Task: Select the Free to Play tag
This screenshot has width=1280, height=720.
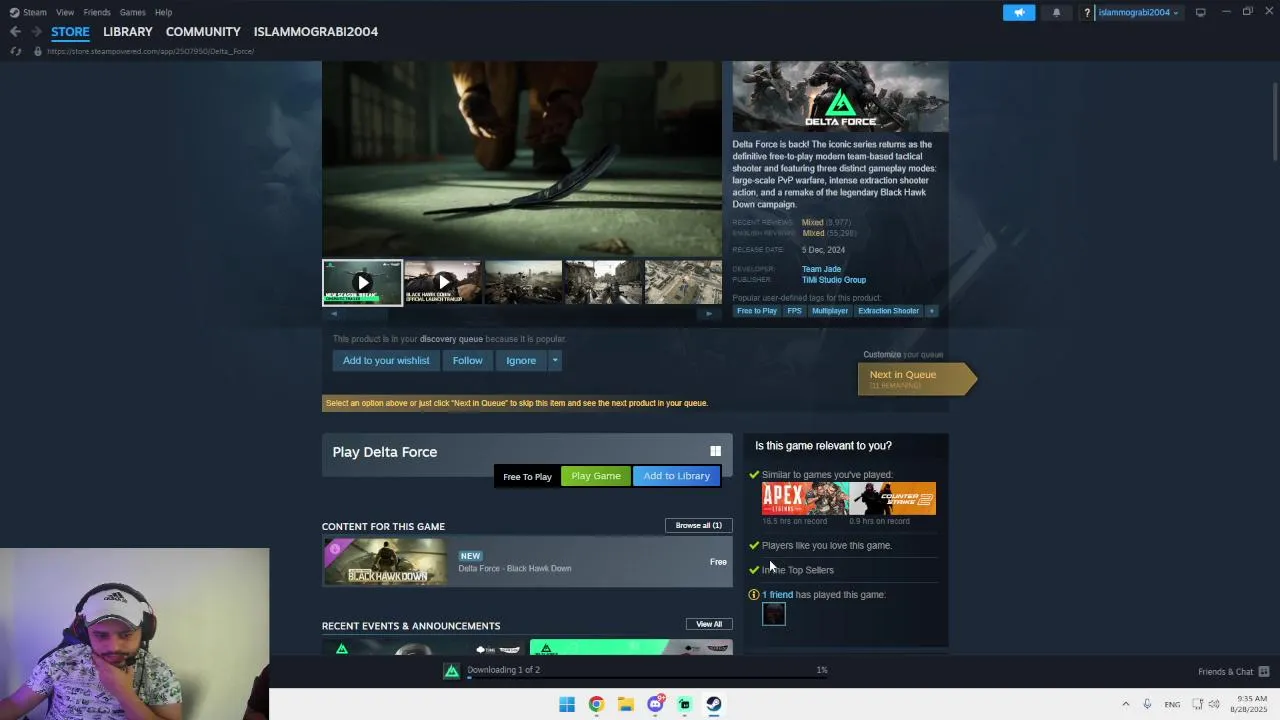Action: (757, 311)
